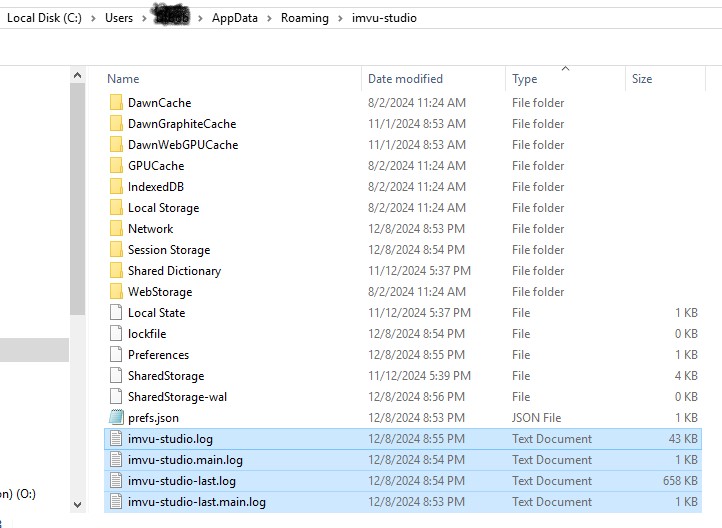Expand the chevron after Local Disk (C:)
Screen dimensions: 722x528
(x=93, y=18)
